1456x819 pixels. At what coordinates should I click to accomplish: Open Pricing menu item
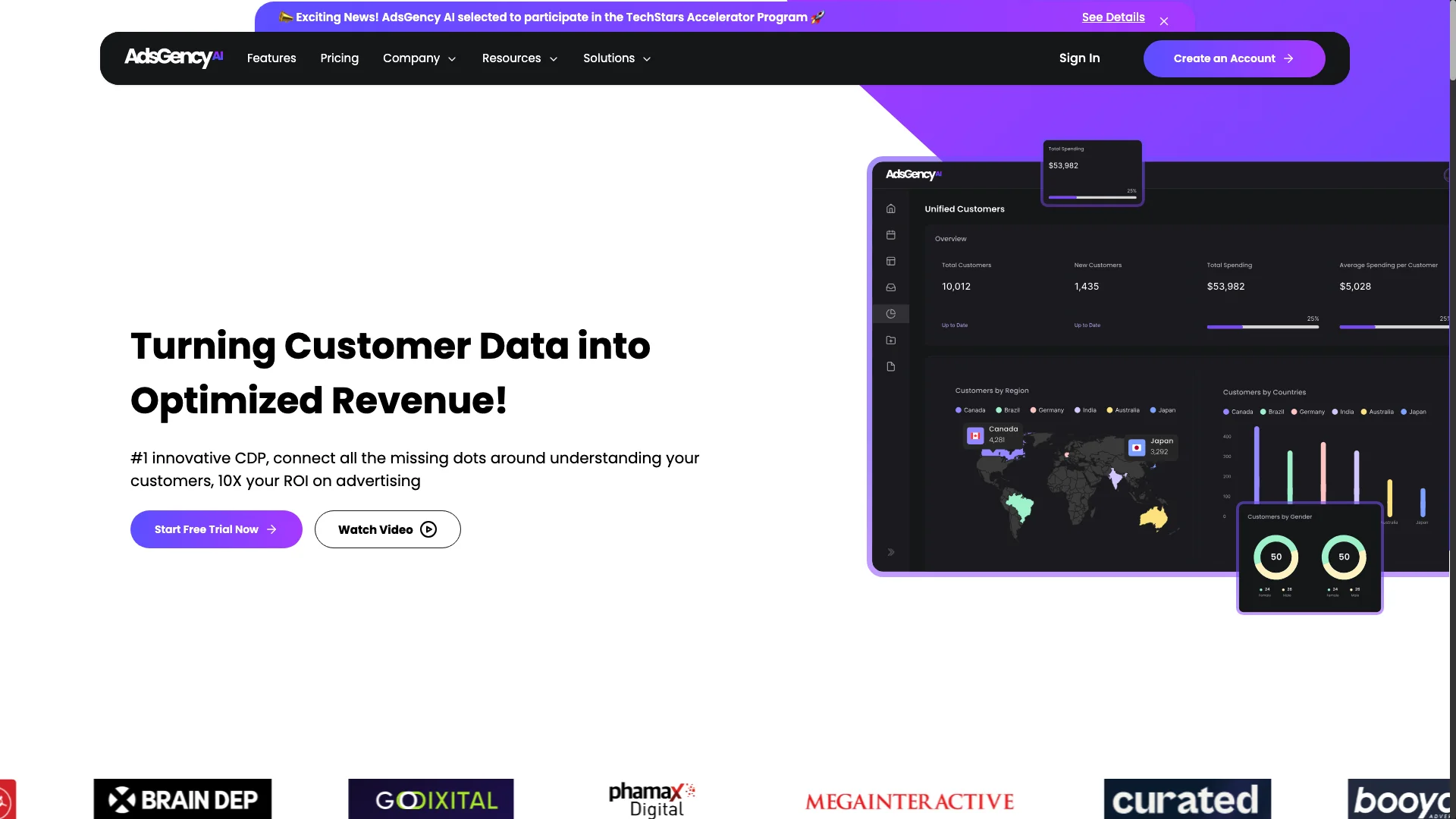(x=339, y=58)
